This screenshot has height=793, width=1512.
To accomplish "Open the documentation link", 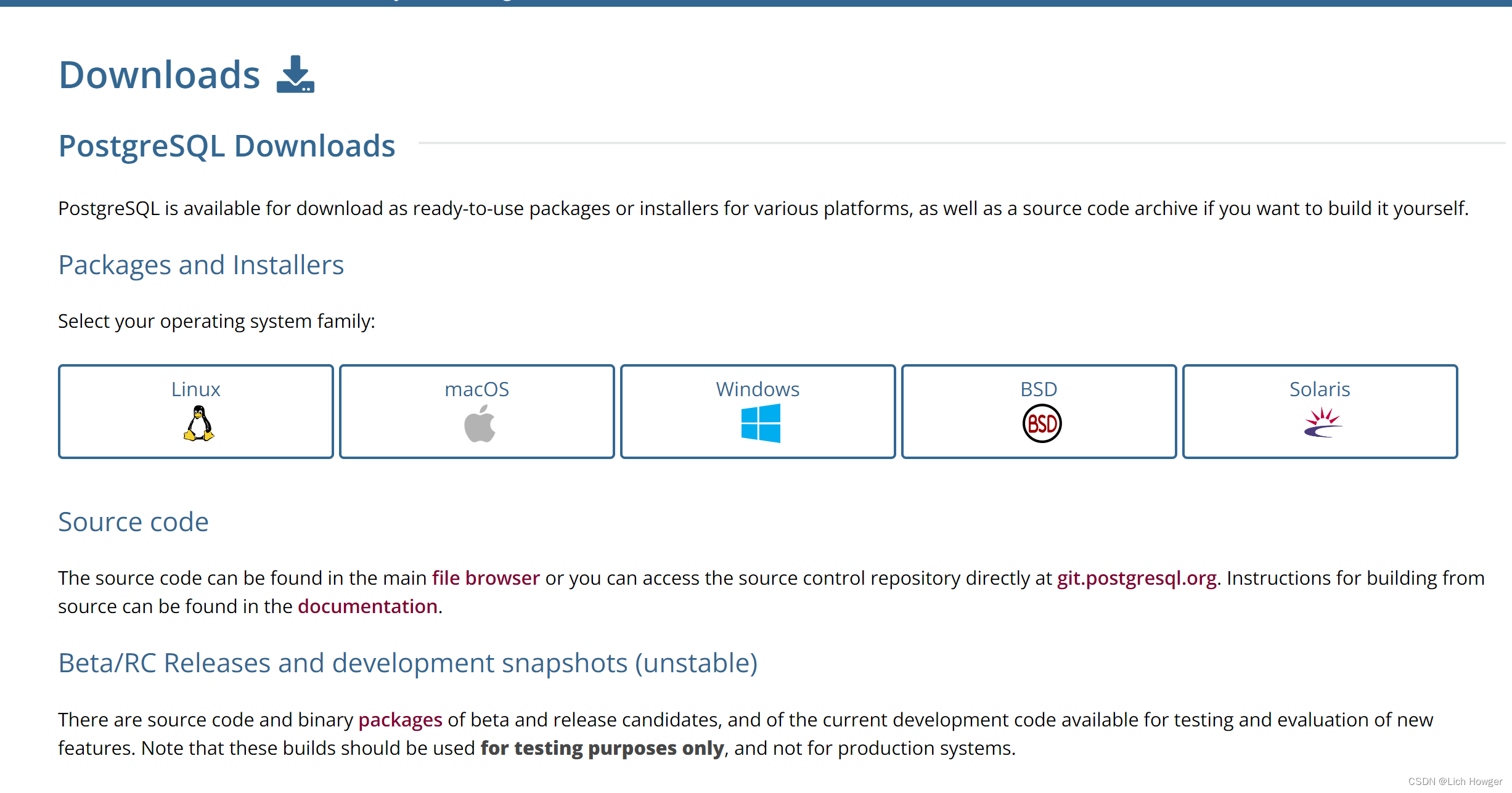I will (x=367, y=606).
